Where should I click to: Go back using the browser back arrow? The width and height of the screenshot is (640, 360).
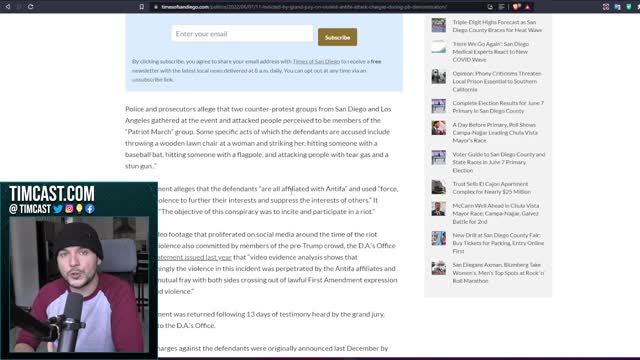[x=7, y=7]
